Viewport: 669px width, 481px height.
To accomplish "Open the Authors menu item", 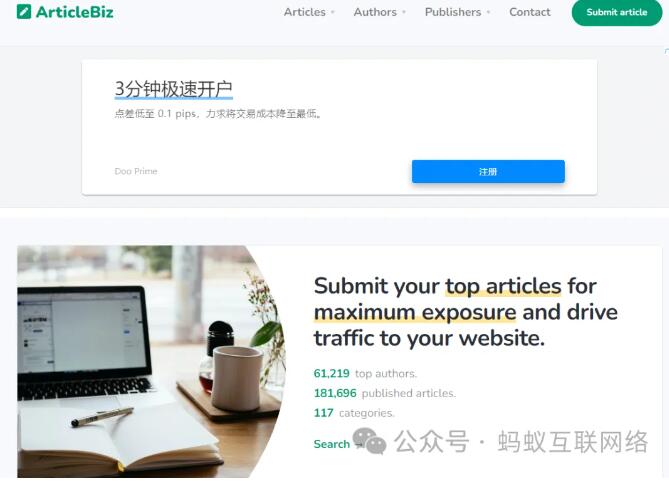I will pyautogui.click(x=375, y=12).
